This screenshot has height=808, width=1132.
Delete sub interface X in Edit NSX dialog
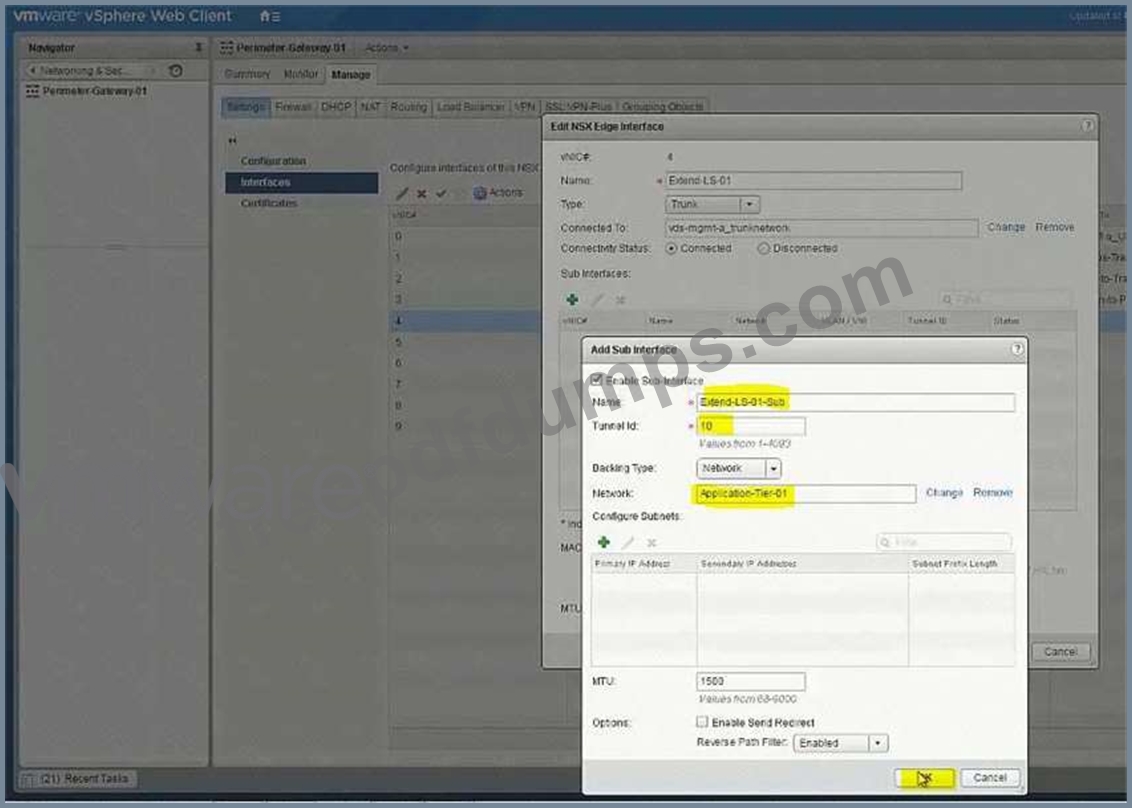(x=620, y=300)
